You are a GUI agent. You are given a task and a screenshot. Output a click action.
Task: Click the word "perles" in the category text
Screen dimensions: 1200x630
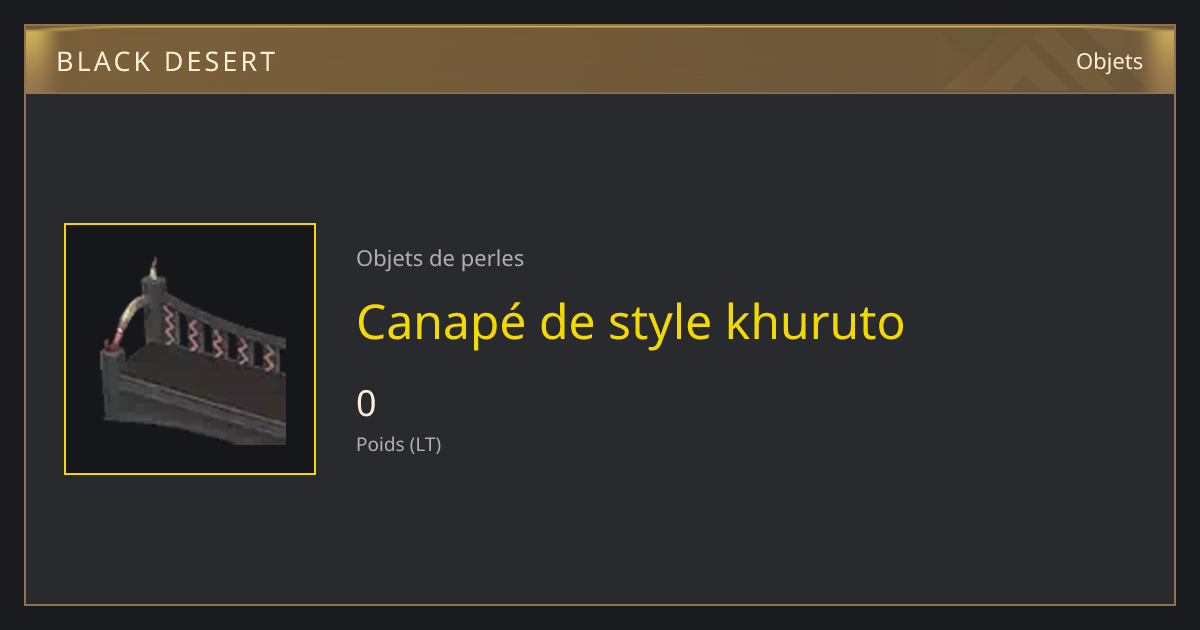tap(492, 259)
